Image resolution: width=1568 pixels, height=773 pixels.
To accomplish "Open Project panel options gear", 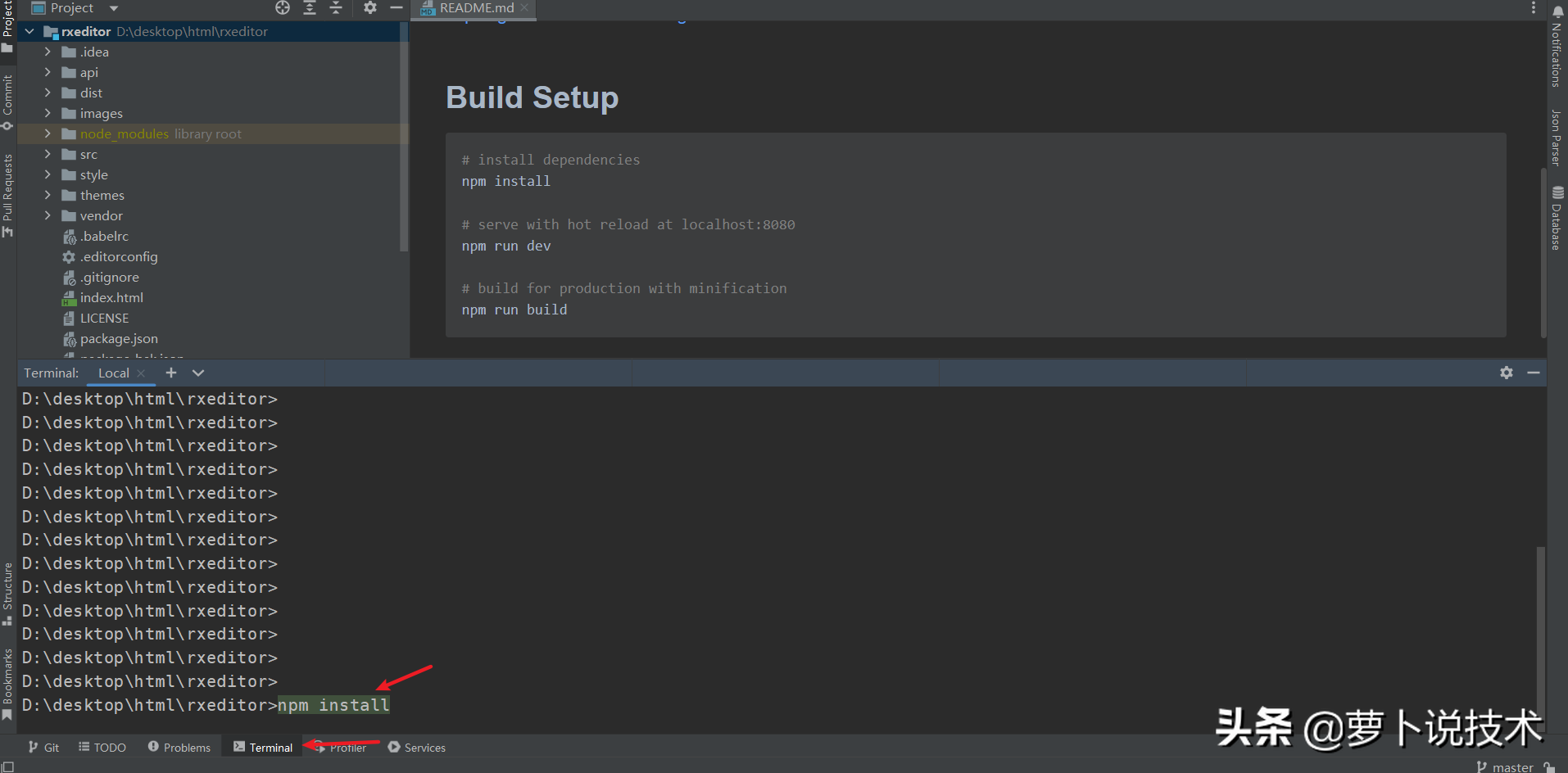I will coord(370,7).
